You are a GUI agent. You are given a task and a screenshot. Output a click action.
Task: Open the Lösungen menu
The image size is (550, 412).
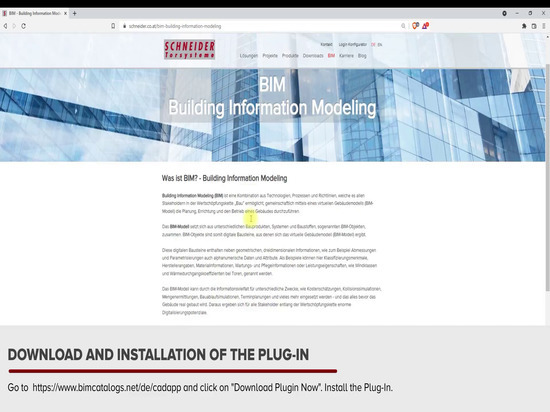[x=249, y=56]
